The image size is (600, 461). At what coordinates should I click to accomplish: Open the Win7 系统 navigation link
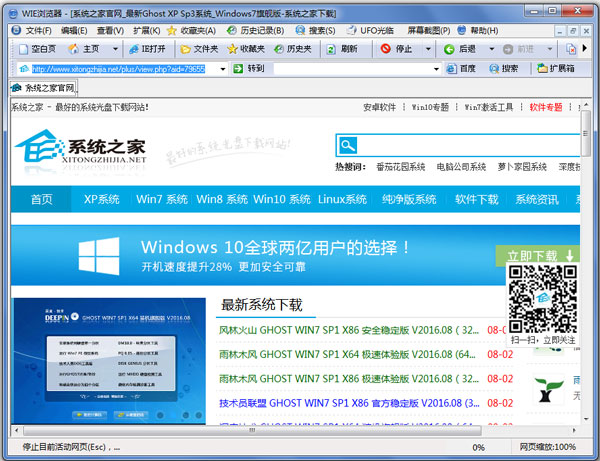[162, 199]
